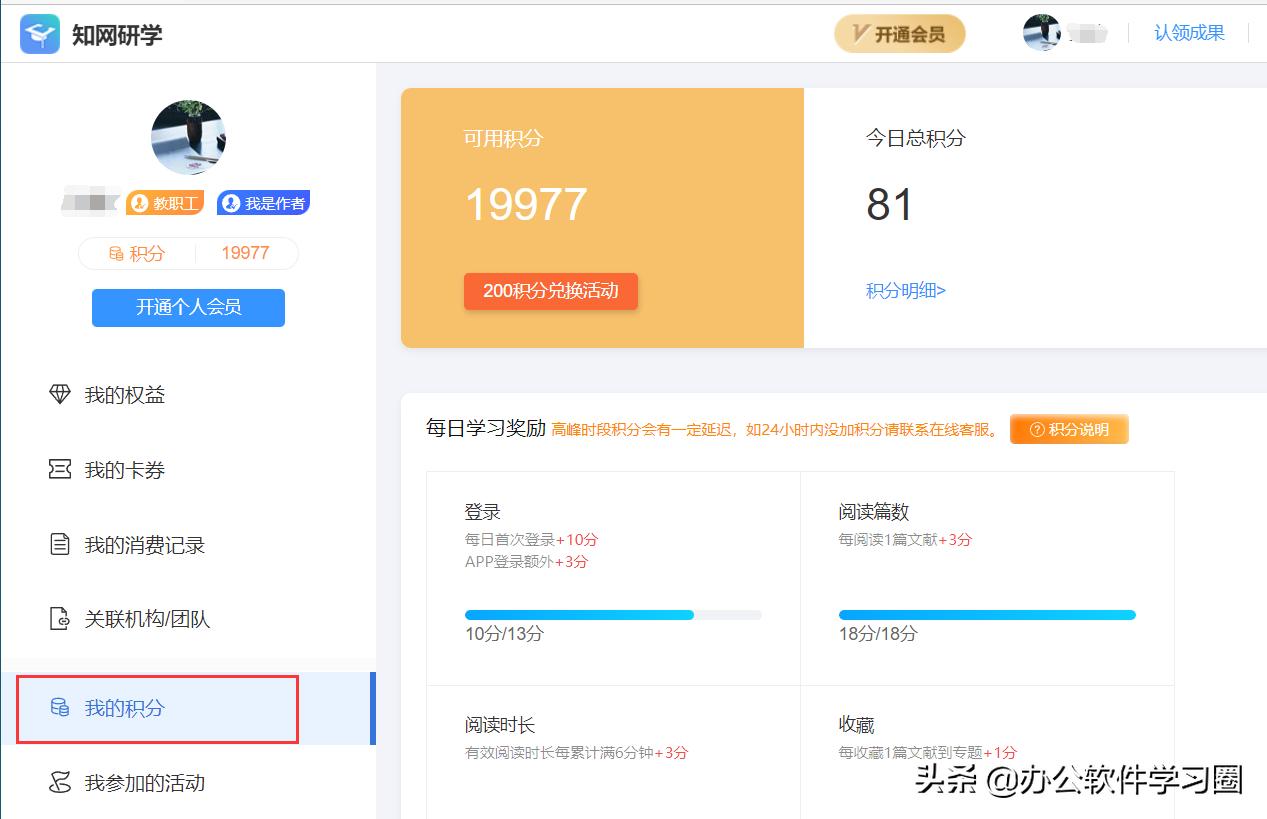Click the 知网研学 logo icon
The image size is (1267, 819).
(x=38, y=31)
